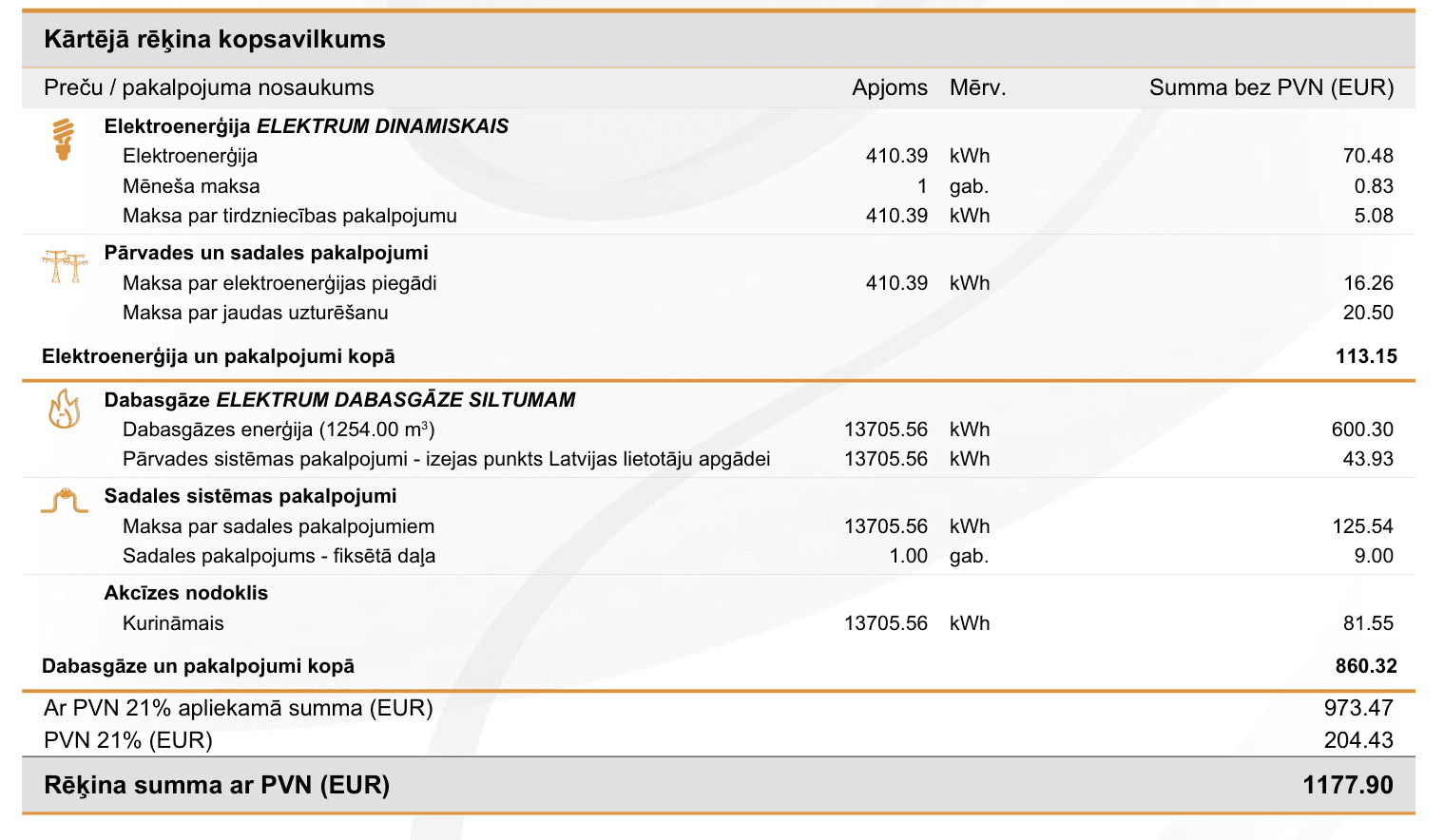Click the invoice total 1177.90

tap(1347, 785)
